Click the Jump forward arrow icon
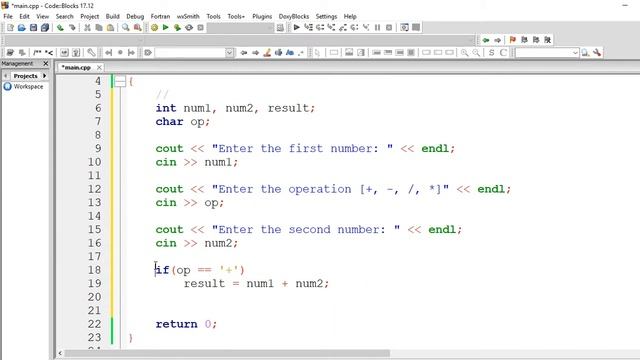The height and width of the screenshot is (360, 640). point(497,40)
